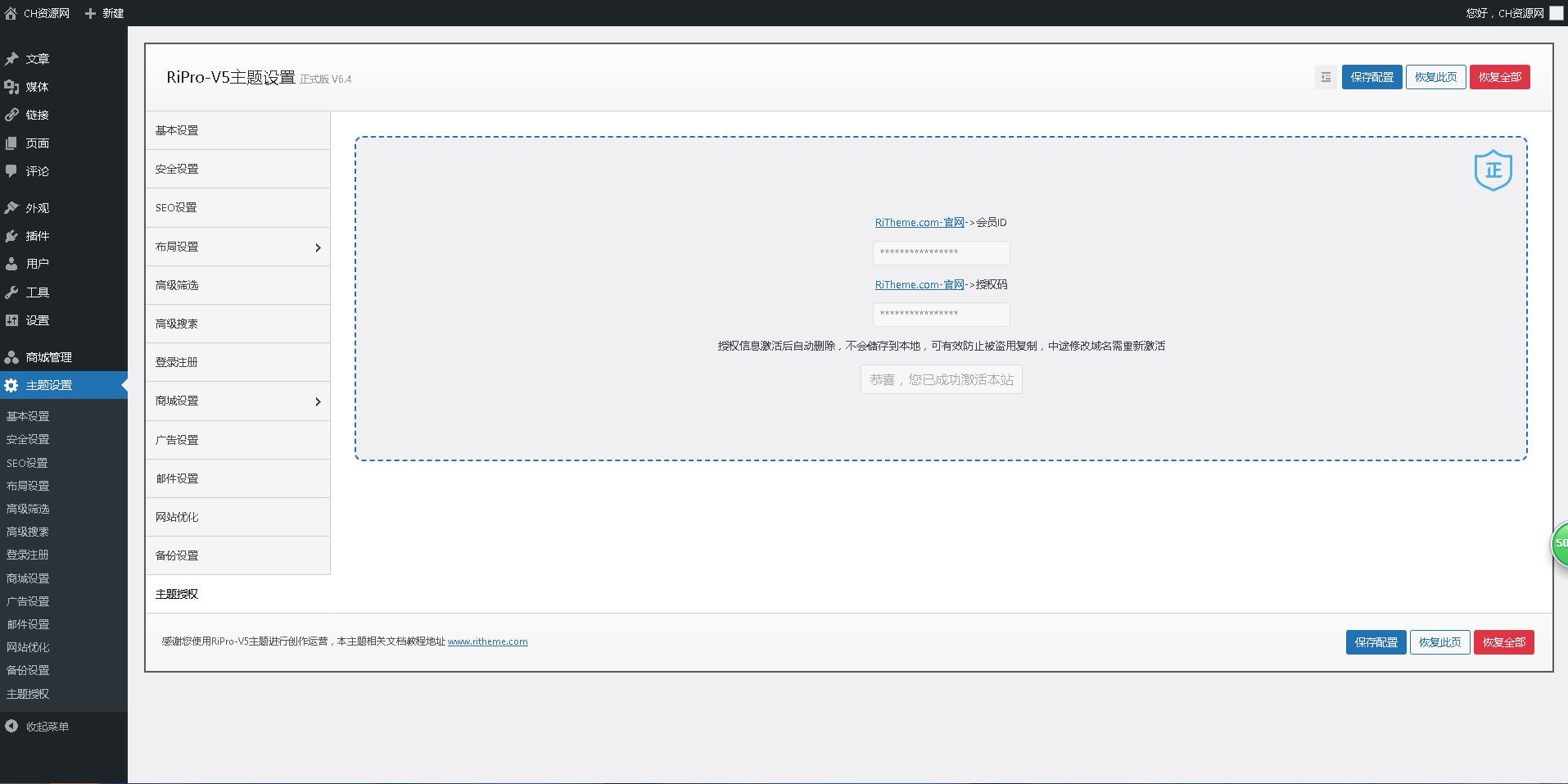Click the 保存配置 save button
This screenshot has width=1568, height=784.
[x=1371, y=76]
